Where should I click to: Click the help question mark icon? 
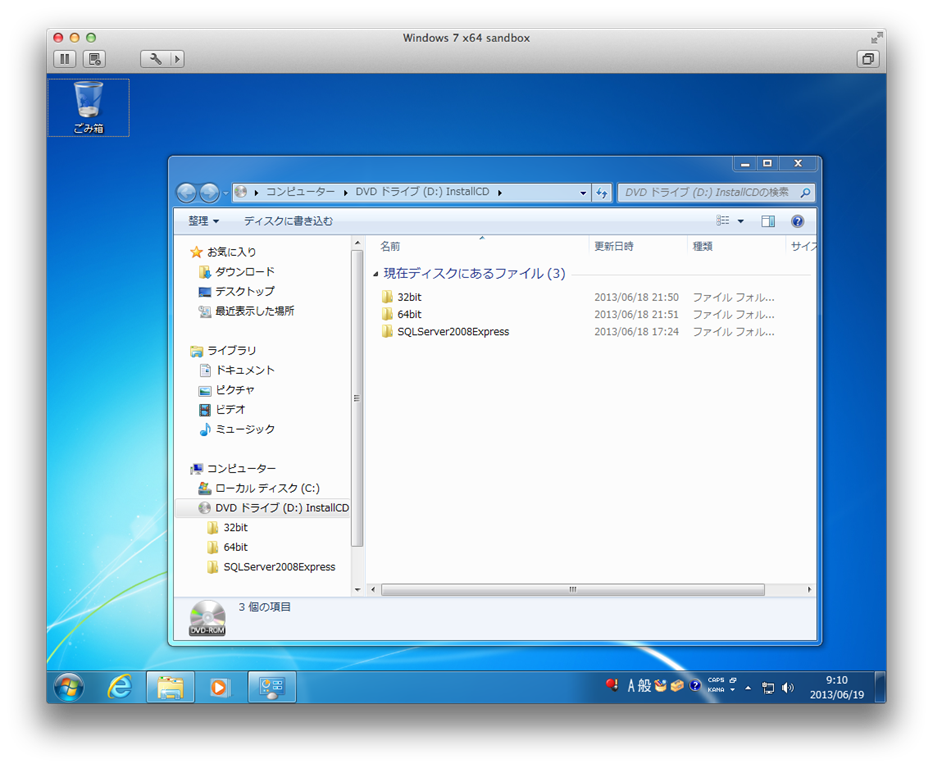click(x=797, y=221)
